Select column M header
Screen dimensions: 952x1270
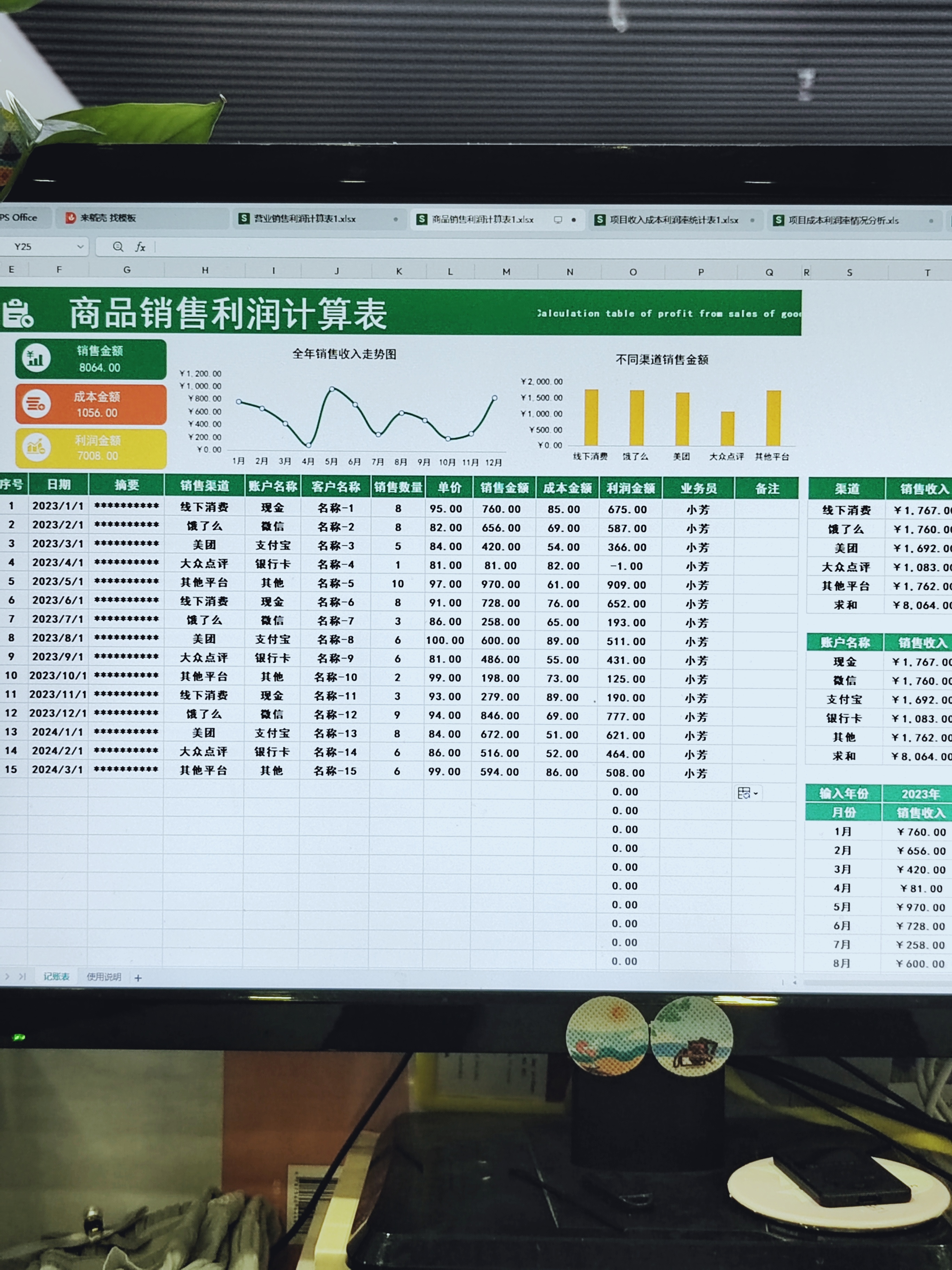tap(506, 272)
